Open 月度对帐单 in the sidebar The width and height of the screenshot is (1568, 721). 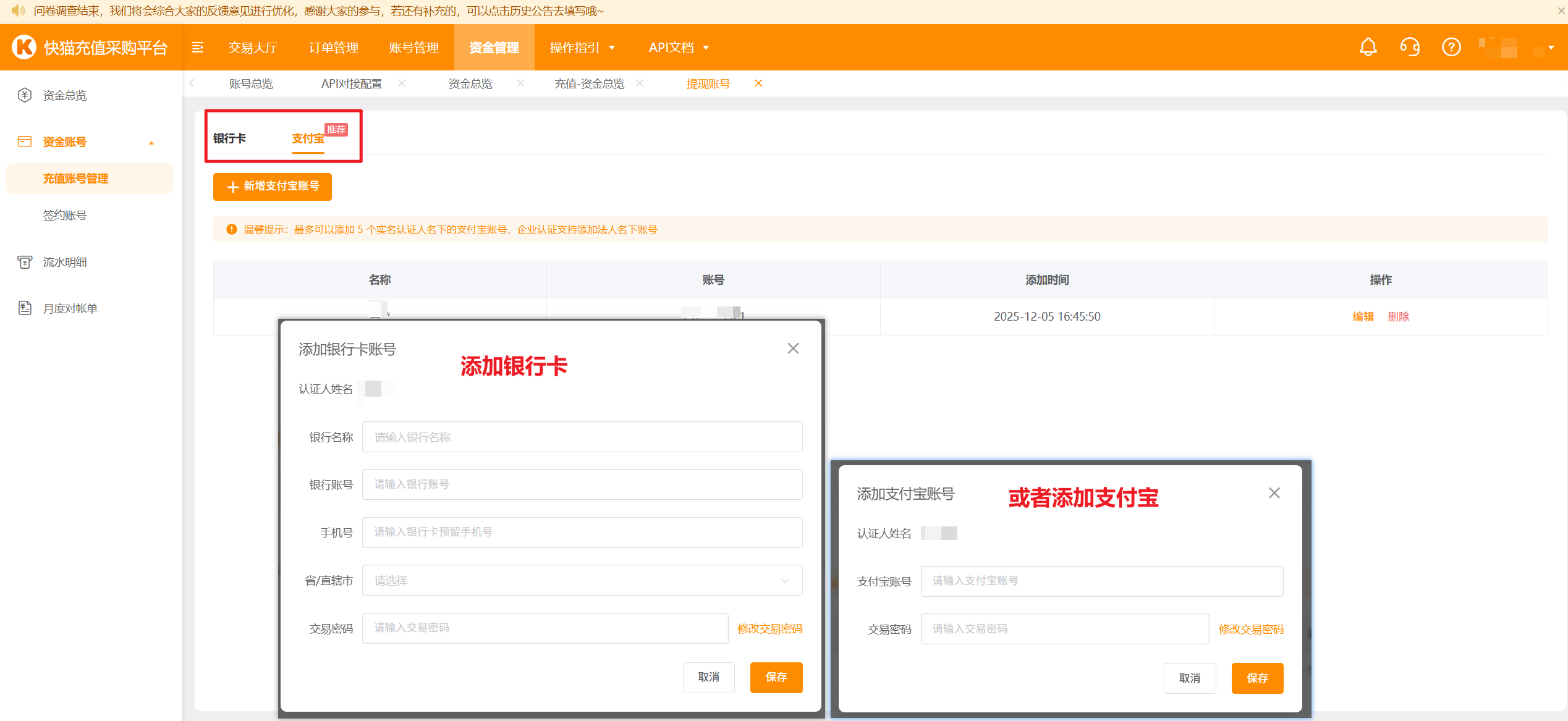[x=70, y=309]
